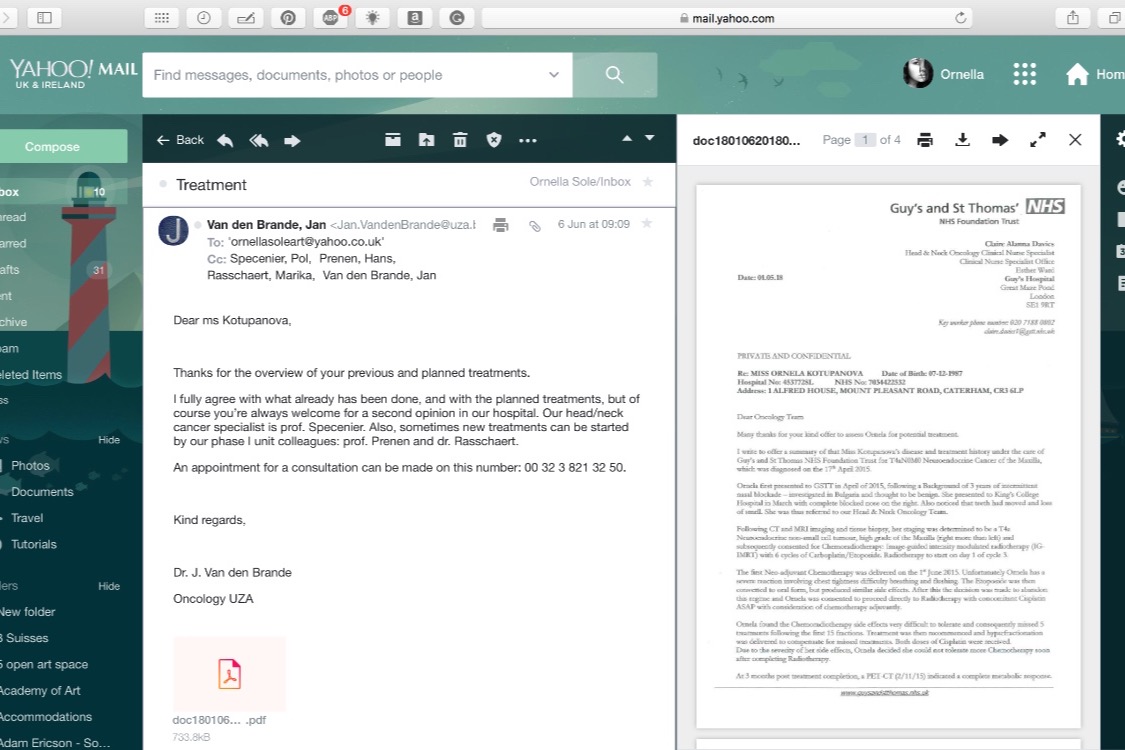
Task: Forward the Treatment email
Action: pos(292,140)
